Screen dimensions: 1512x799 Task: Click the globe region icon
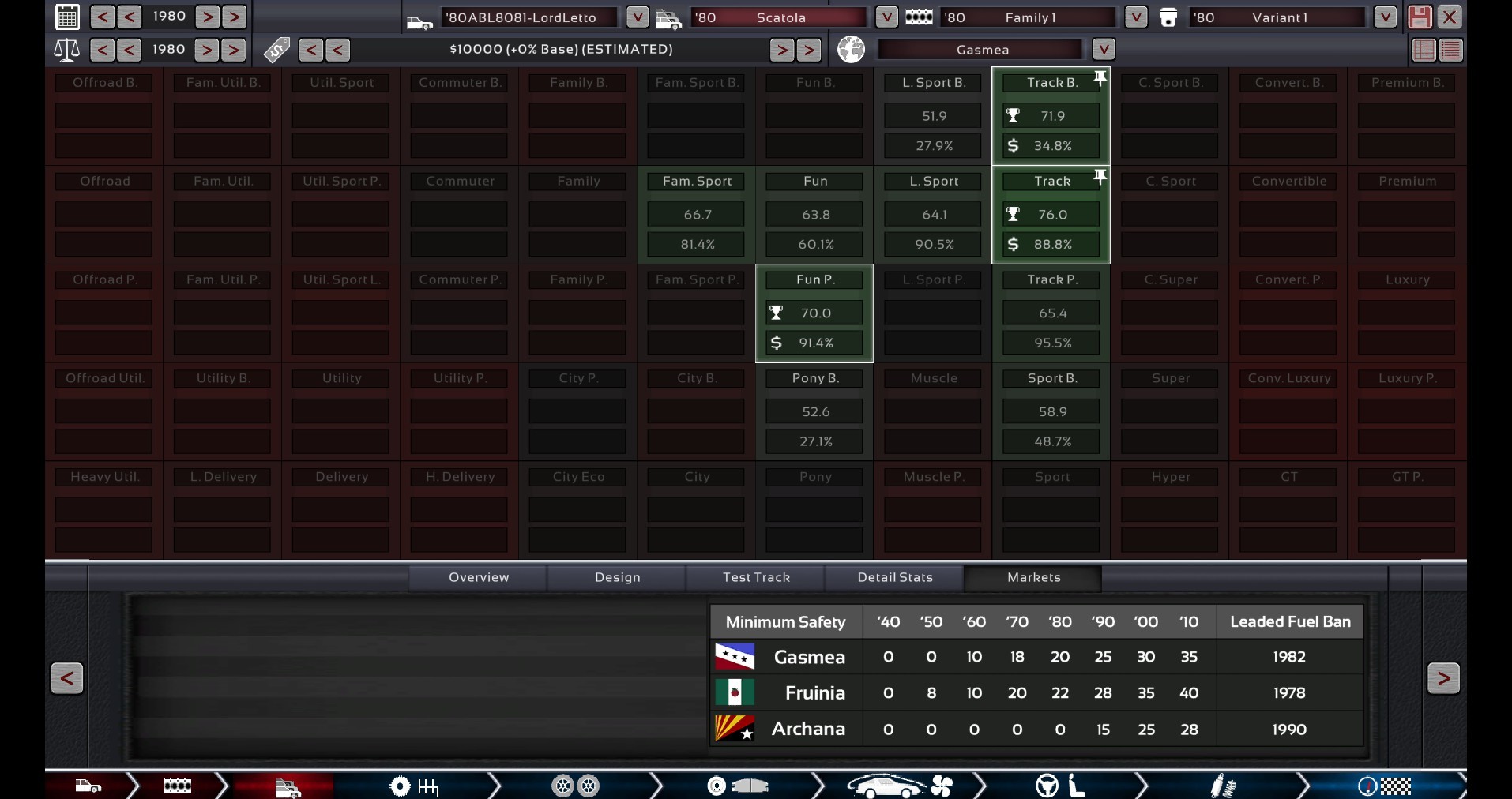[851, 50]
